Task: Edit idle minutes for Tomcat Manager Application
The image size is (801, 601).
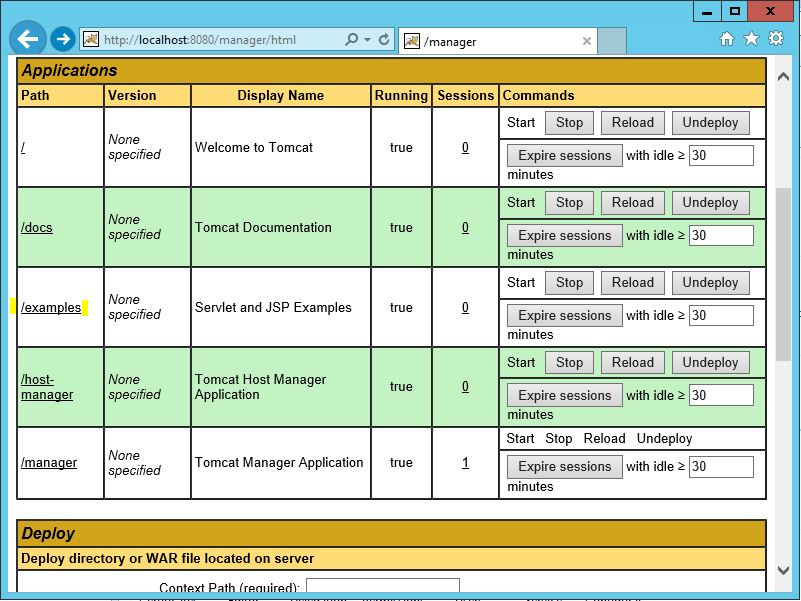Action: (x=721, y=467)
